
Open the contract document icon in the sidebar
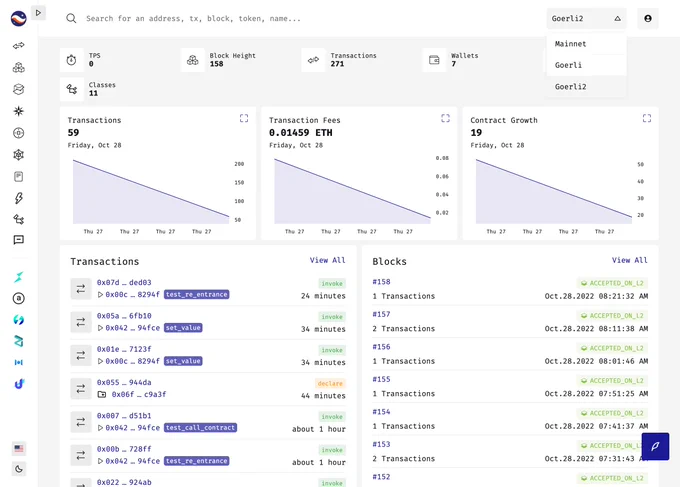[19, 176]
